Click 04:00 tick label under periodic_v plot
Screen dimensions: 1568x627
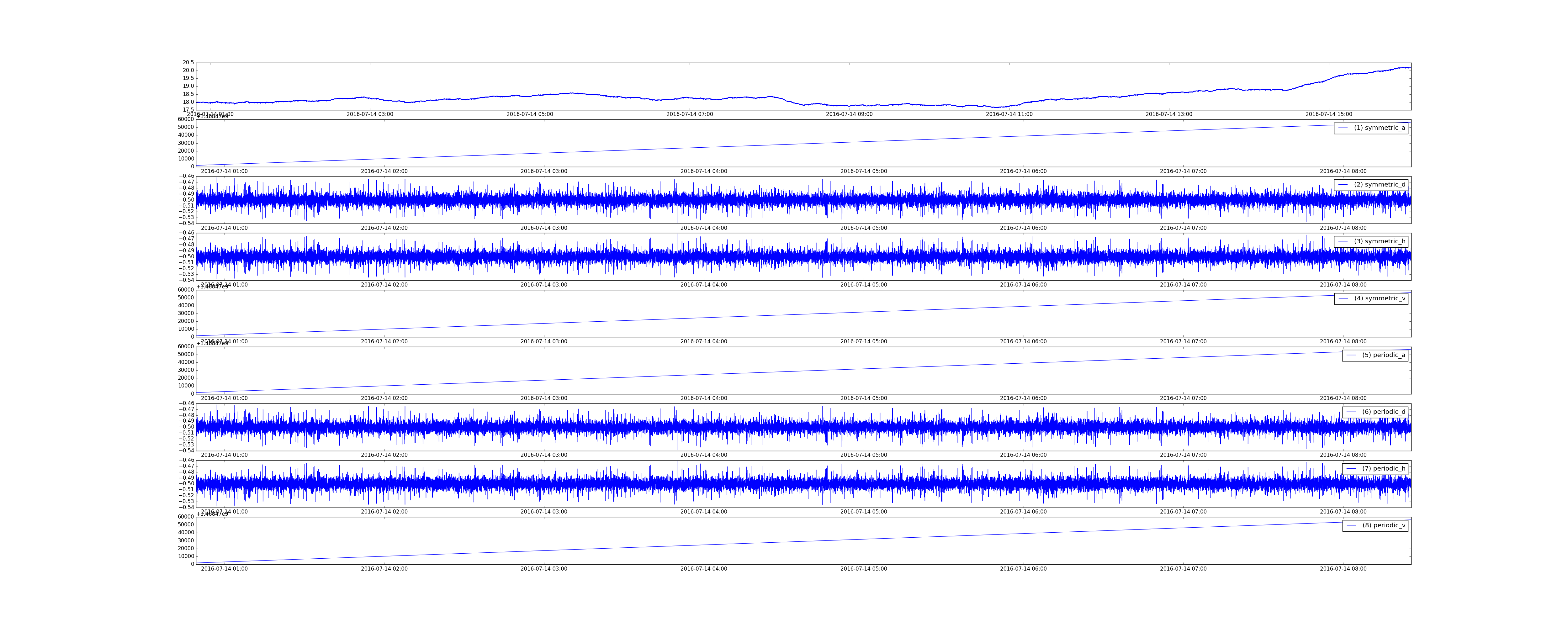704,569
